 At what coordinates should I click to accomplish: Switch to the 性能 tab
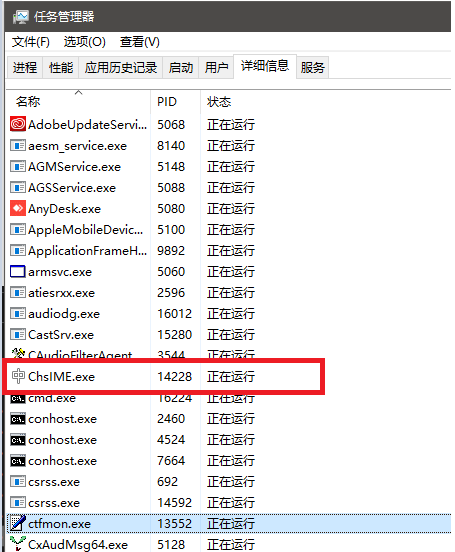point(61,67)
